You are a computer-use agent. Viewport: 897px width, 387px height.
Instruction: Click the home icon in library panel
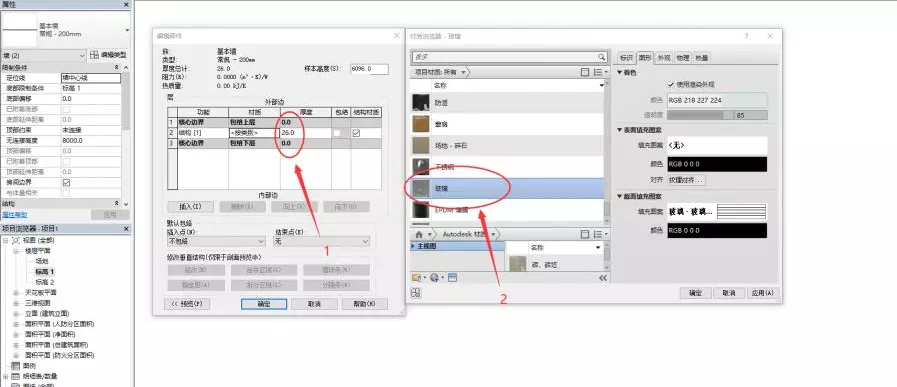[x=419, y=234]
